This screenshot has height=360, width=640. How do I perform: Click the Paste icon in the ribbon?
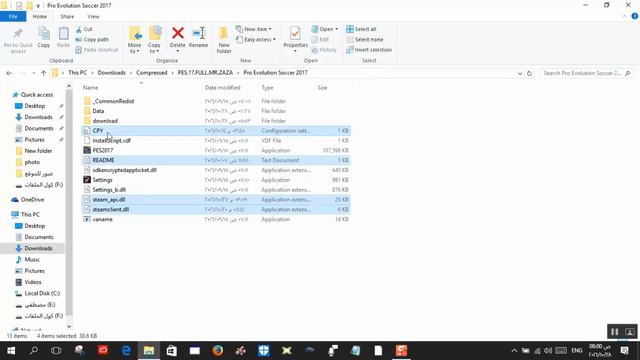click(63, 33)
